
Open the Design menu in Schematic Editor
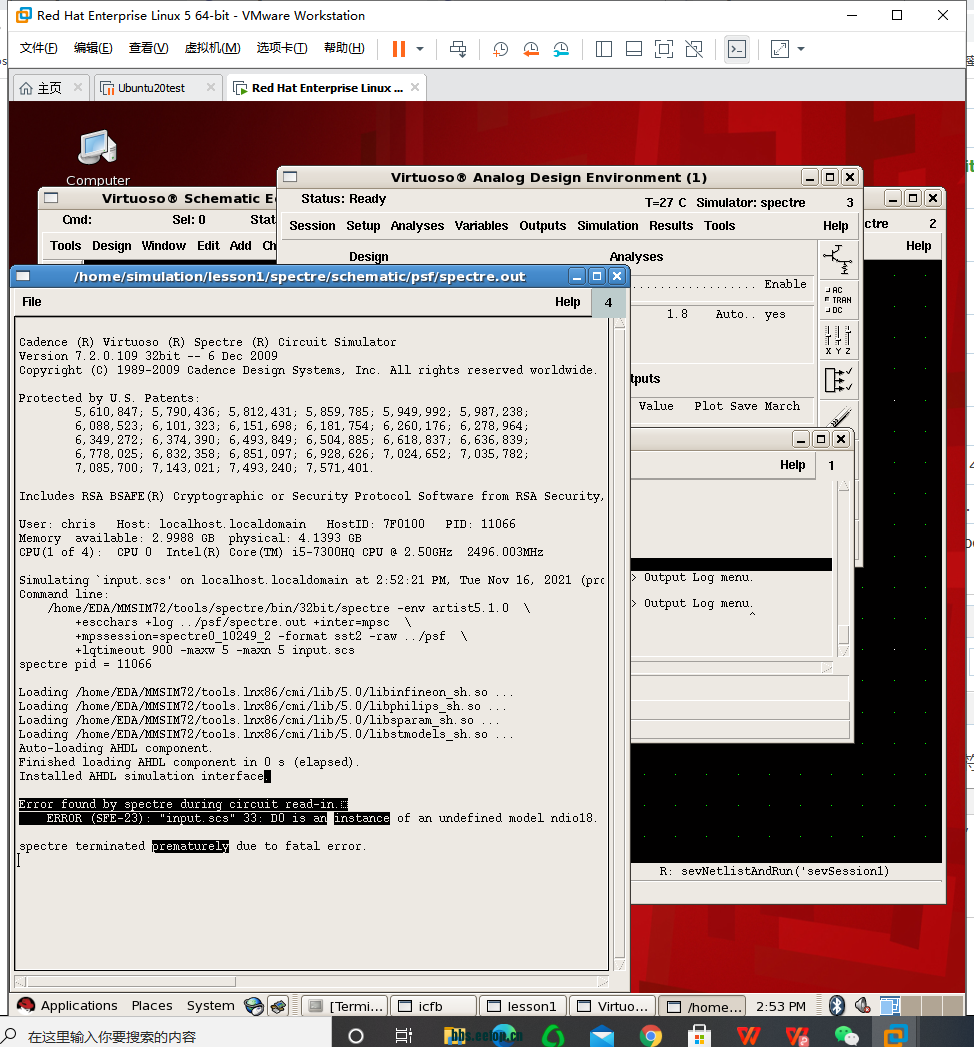click(111, 246)
